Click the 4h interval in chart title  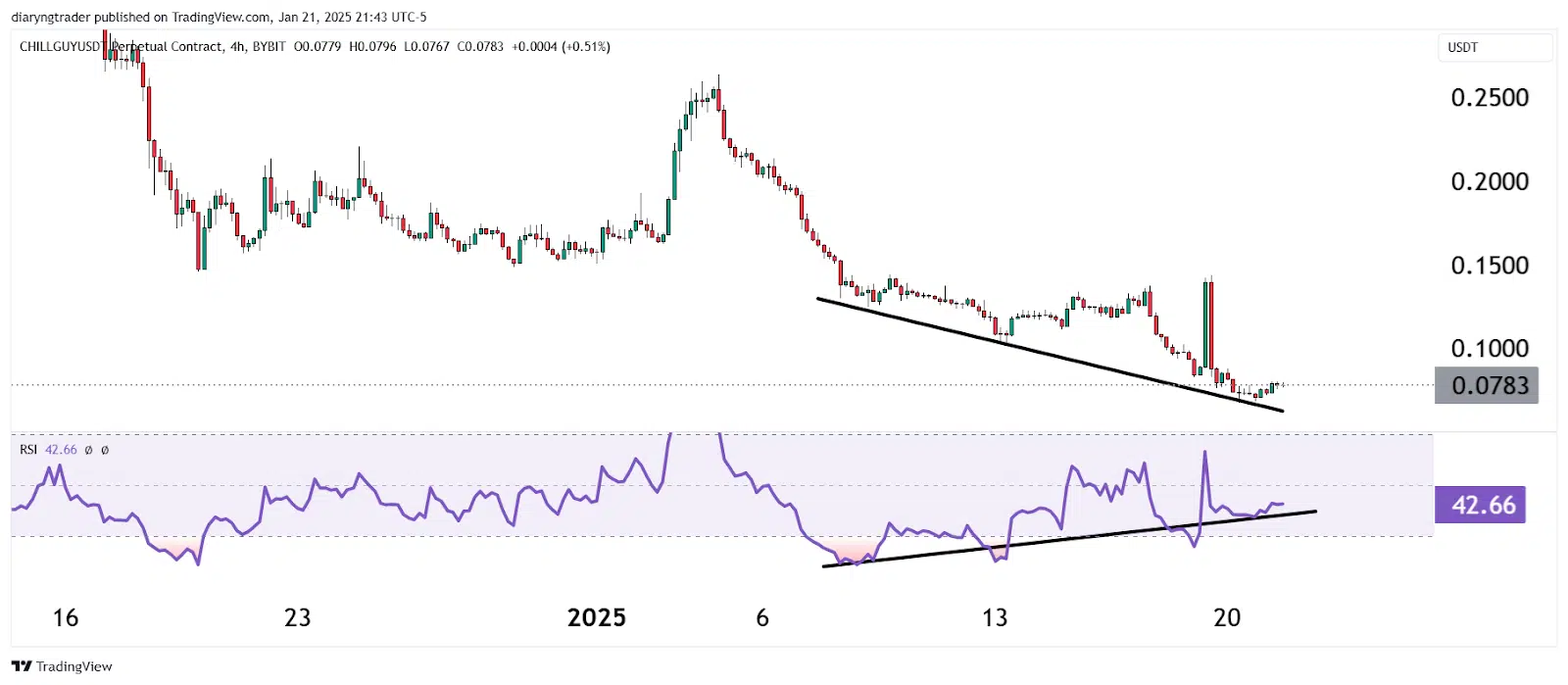tap(237, 46)
